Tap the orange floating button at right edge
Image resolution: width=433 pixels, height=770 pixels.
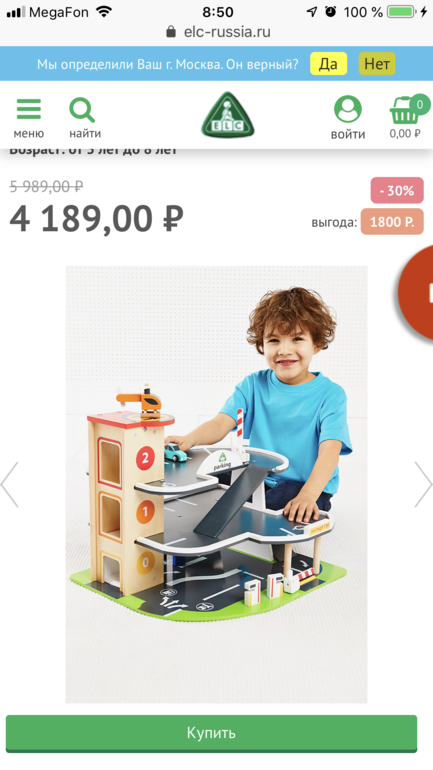[416, 292]
